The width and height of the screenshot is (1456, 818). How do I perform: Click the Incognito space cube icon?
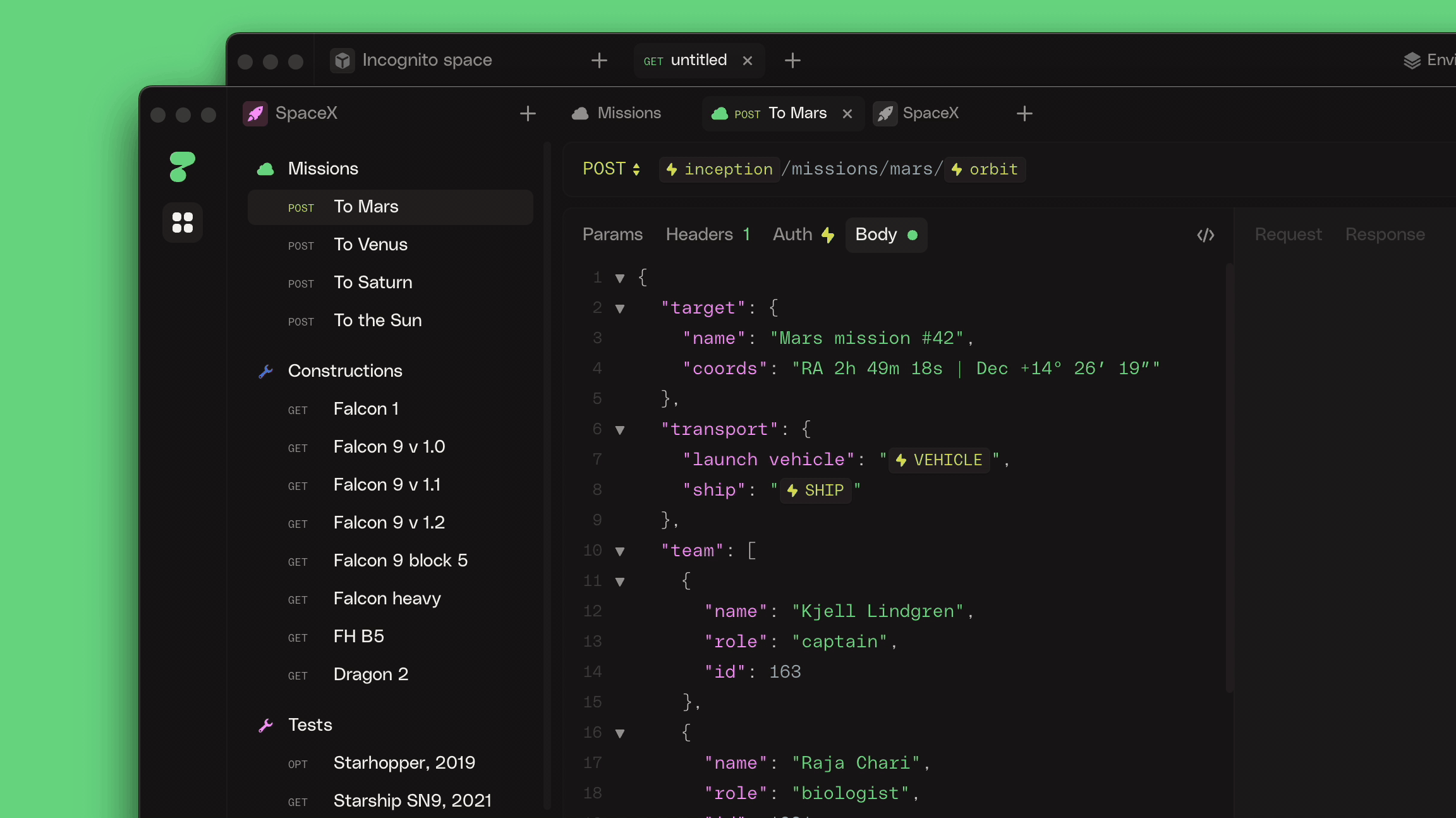point(343,61)
